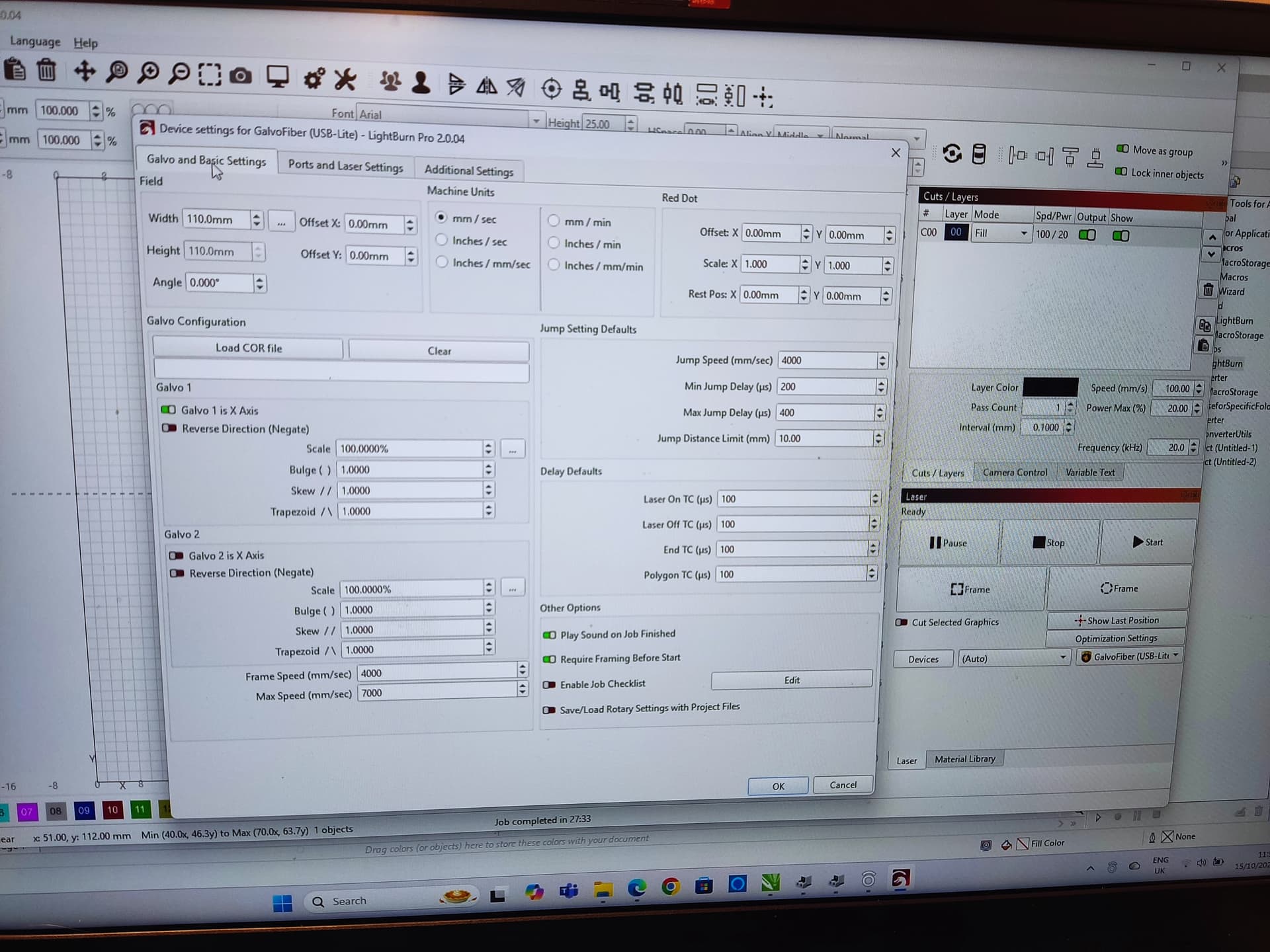Click the monitor preview toolbar icon
The width and height of the screenshot is (1270, 952).
(277, 77)
